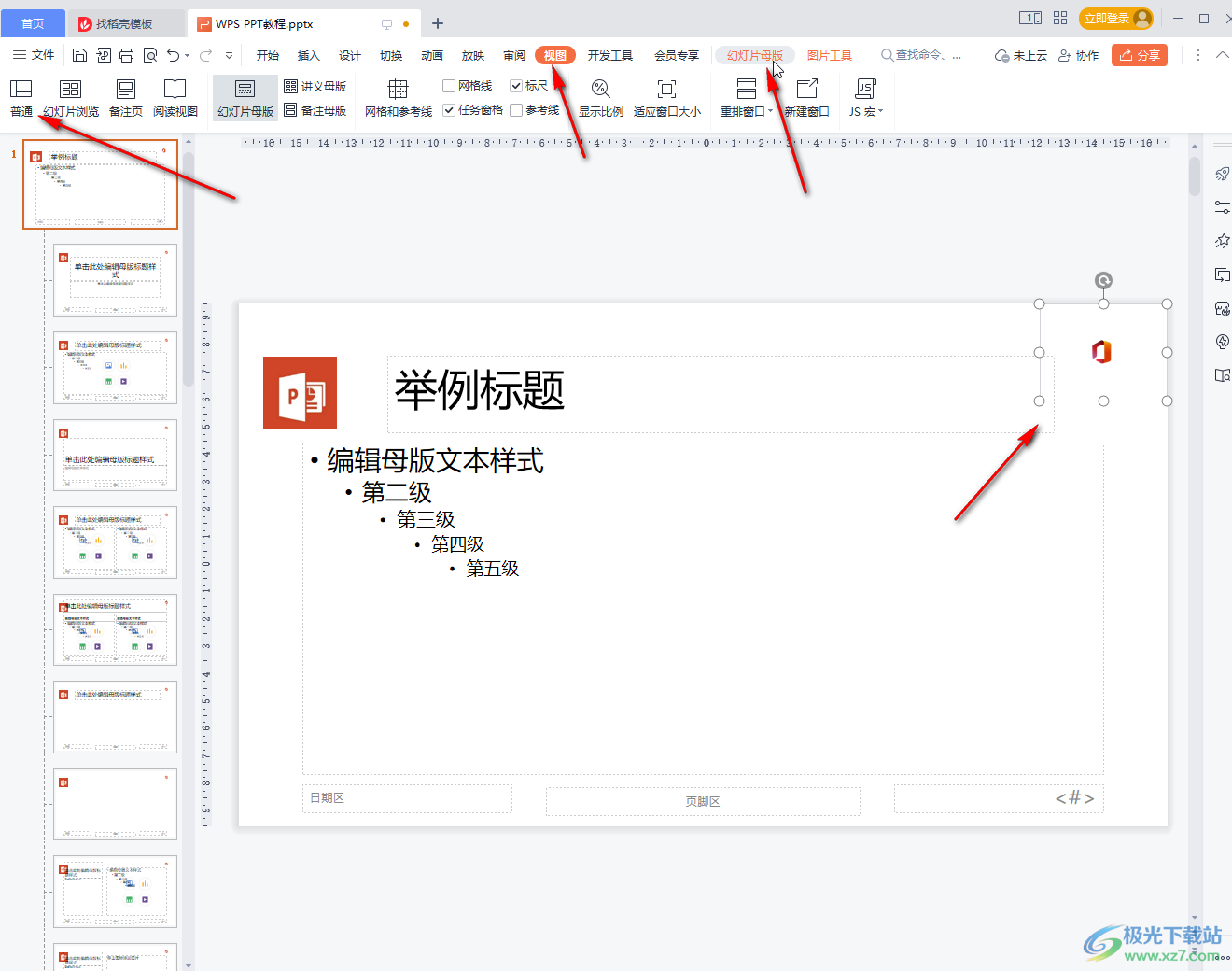Collapse the ribbon with the chevron
Viewport: 1232px width, 971px height.
[1222, 55]
